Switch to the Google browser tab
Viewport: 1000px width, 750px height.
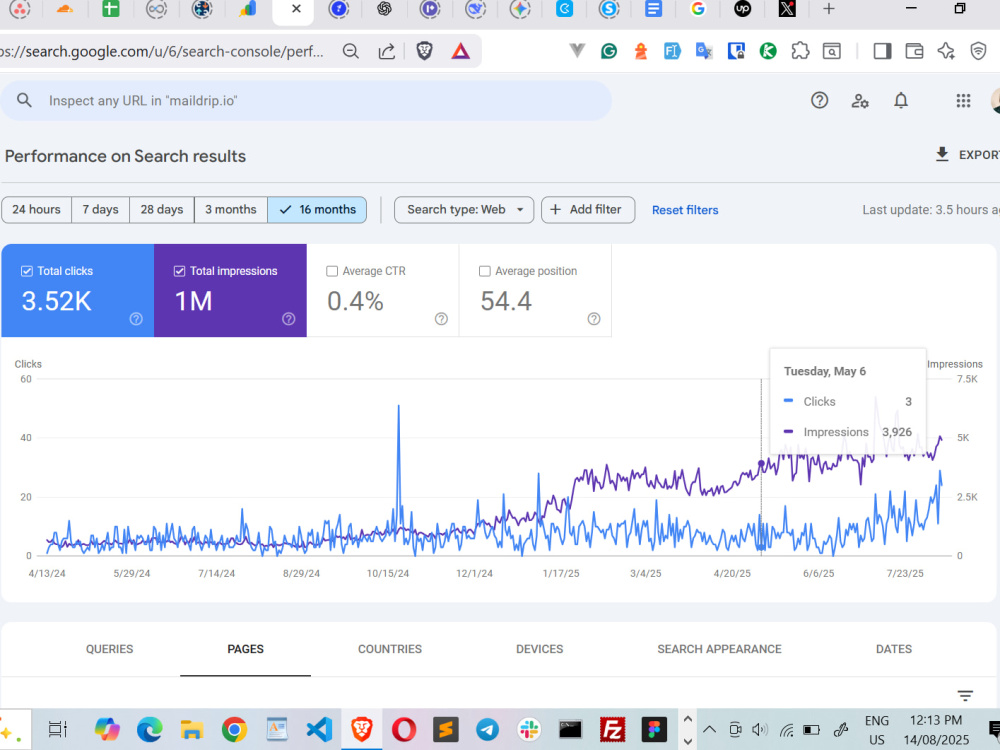coord(698,9)
